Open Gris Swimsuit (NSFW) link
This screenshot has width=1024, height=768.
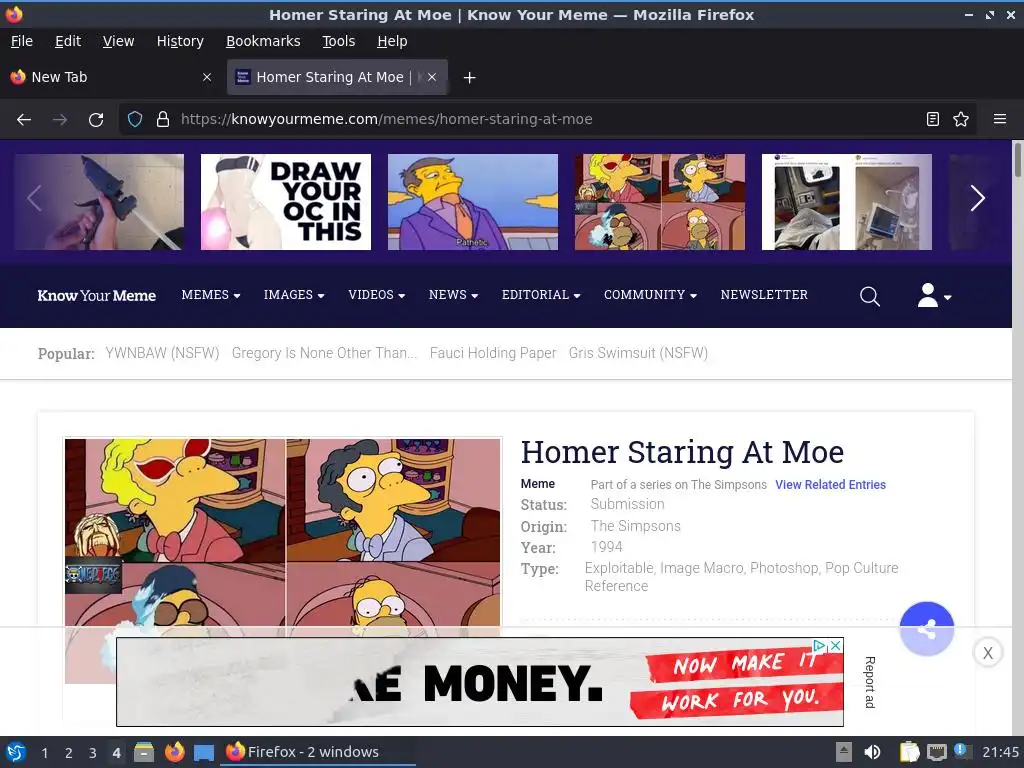(x=638, y=353)
